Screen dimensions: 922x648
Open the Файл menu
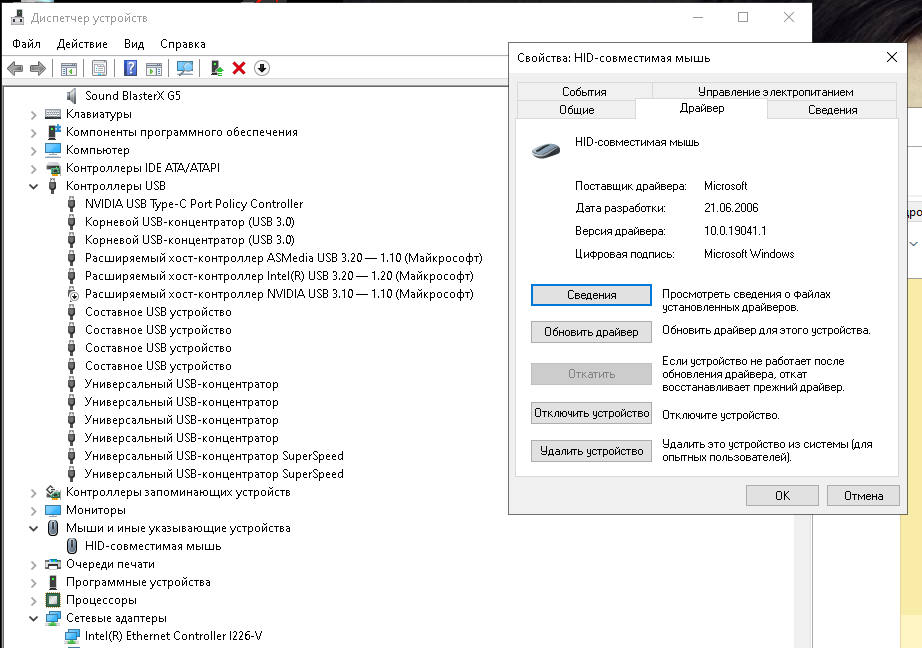26,44
